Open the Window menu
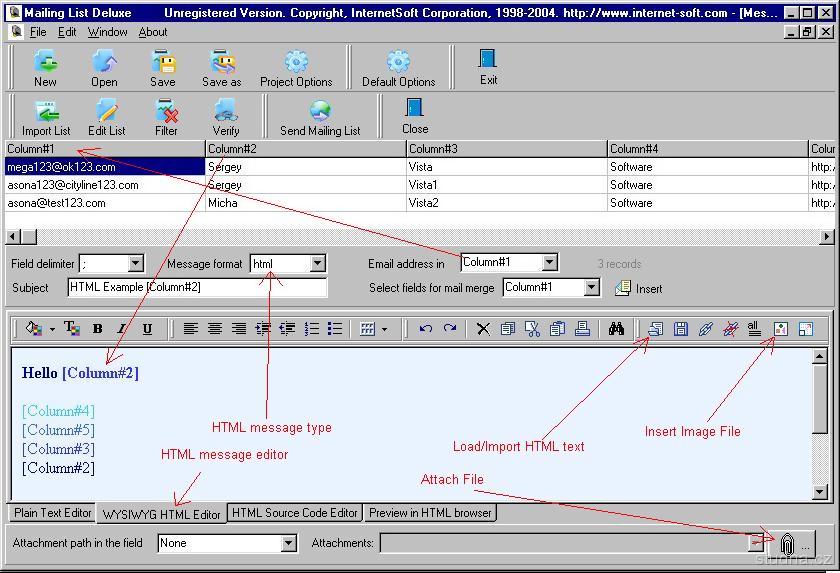 [107, 32]
